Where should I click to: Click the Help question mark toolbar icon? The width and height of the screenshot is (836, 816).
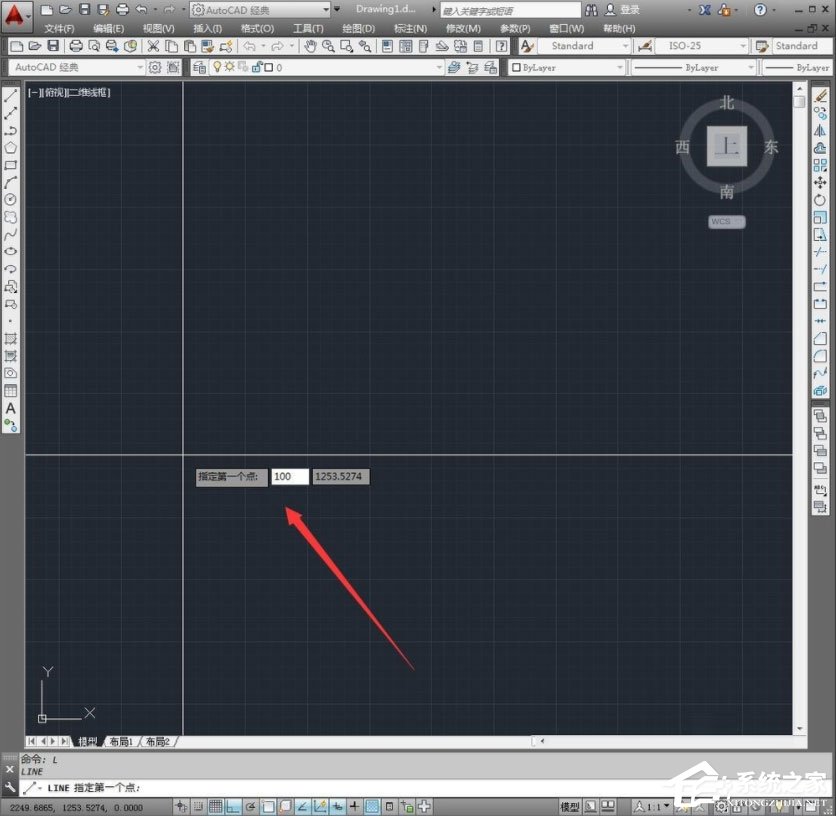[501, 46]
